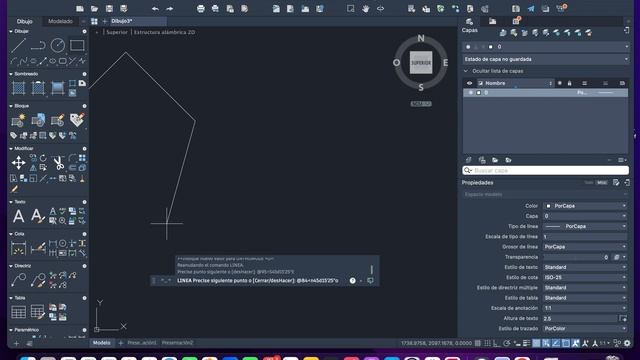640x360 pixels.
Task: Click the lock column header in layer list
Action: pyautogui.click(x=569, y=83)
